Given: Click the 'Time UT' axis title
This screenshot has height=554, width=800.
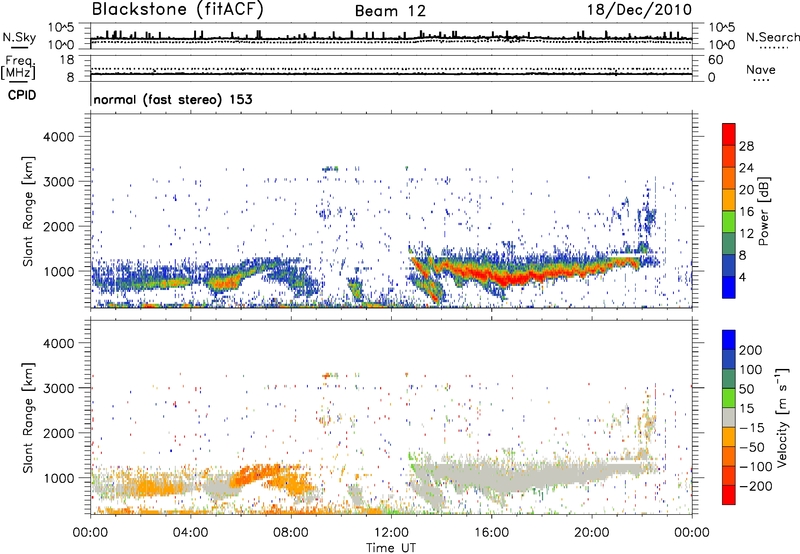Looking at the screenshot, I should coord(391,548).
